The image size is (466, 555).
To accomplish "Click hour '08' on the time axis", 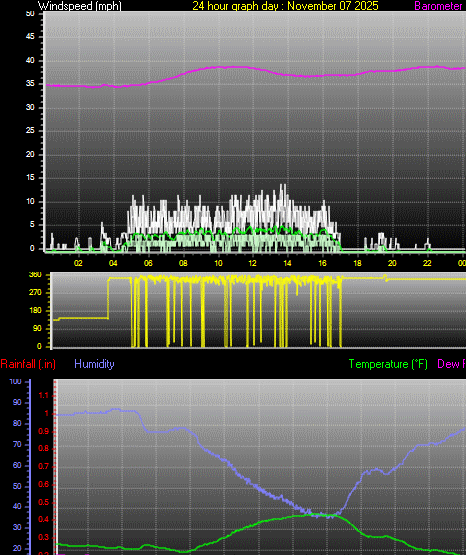I will click(183, 263).
